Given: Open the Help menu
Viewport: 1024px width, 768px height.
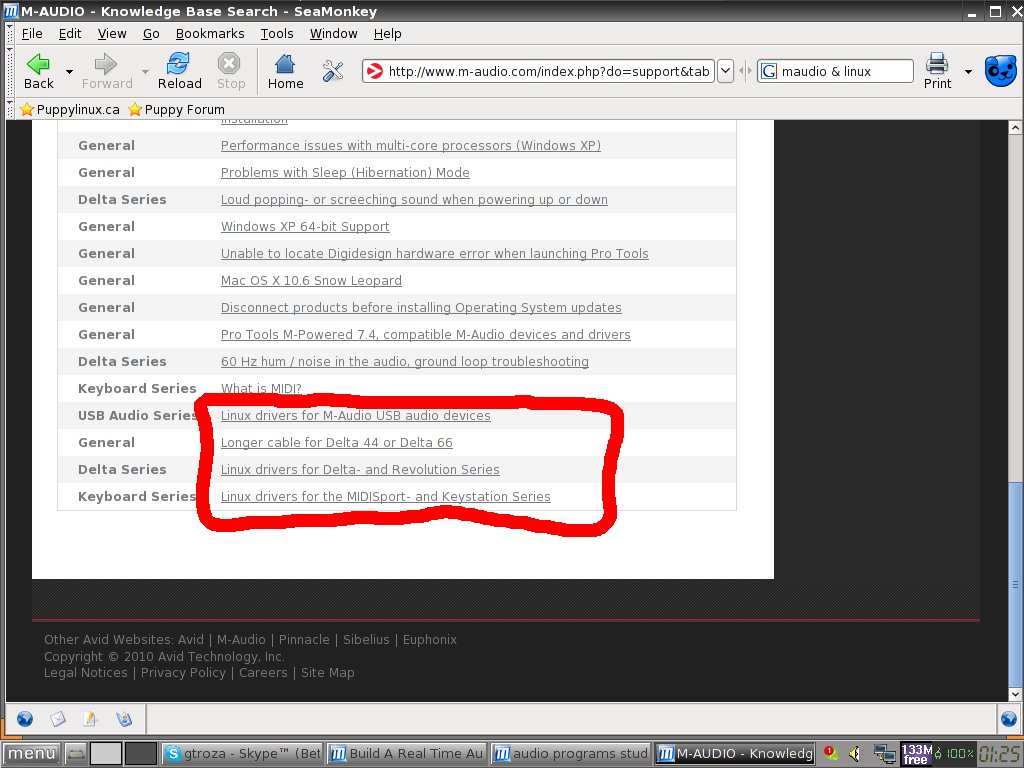Looking at the screenshot, I should (x=387, y=33).
